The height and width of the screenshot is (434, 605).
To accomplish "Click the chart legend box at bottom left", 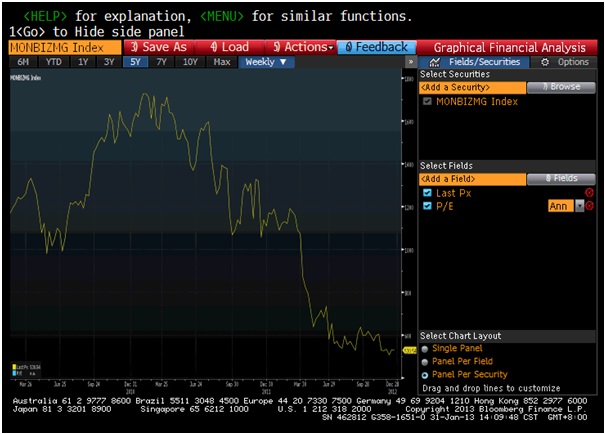I will pos(26,370).
